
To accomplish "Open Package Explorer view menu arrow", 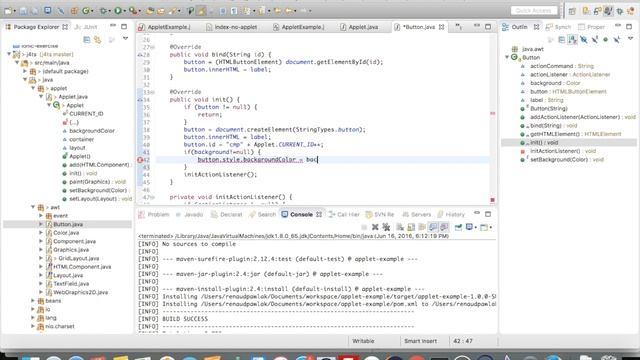I will click(125, 39).
